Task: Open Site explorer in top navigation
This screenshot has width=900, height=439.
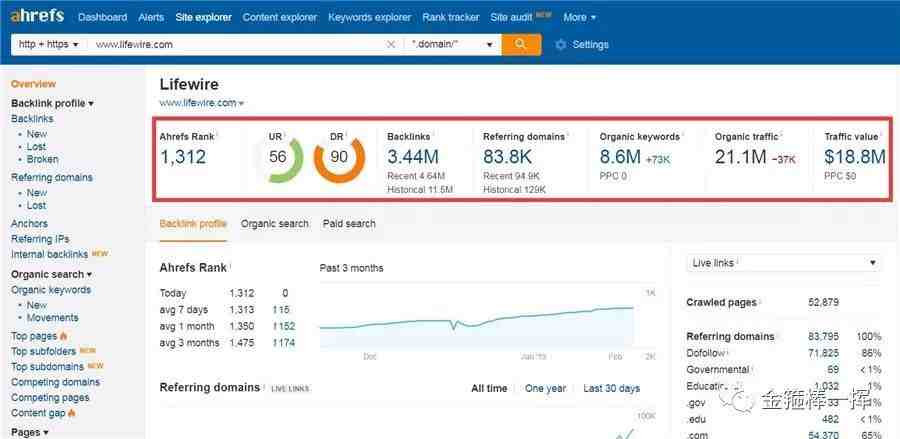Action: [203, 17]
